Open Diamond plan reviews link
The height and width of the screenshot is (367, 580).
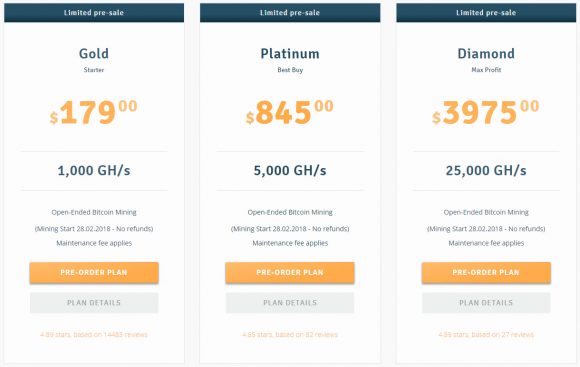(486, 334)
